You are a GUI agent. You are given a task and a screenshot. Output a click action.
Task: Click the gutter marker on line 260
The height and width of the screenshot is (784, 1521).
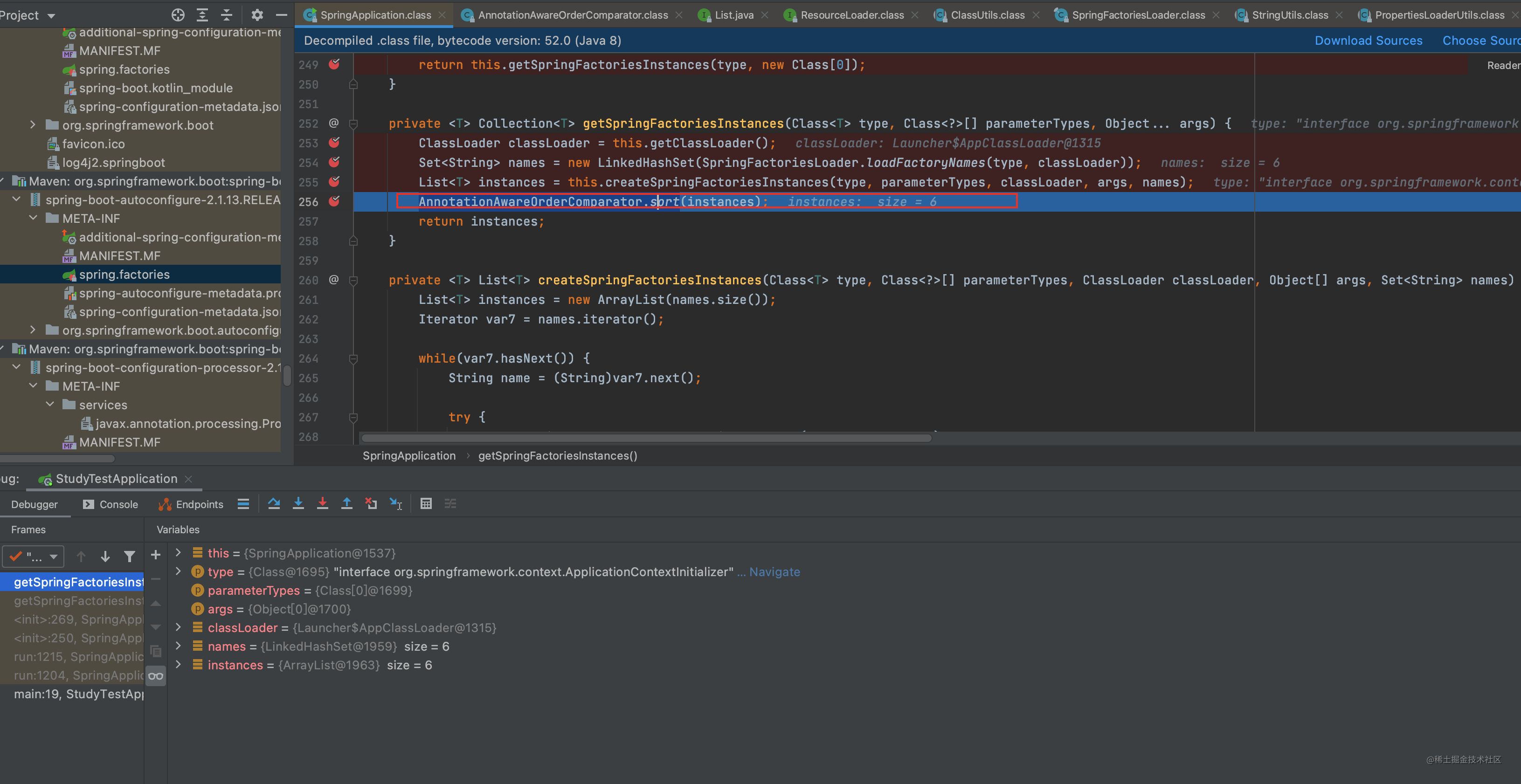click(x=333, y=279)
